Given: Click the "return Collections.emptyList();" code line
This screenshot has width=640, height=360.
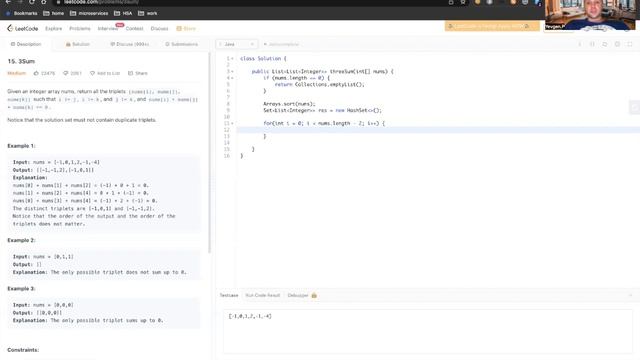Looking at the screenshot, I should point(319,84).
